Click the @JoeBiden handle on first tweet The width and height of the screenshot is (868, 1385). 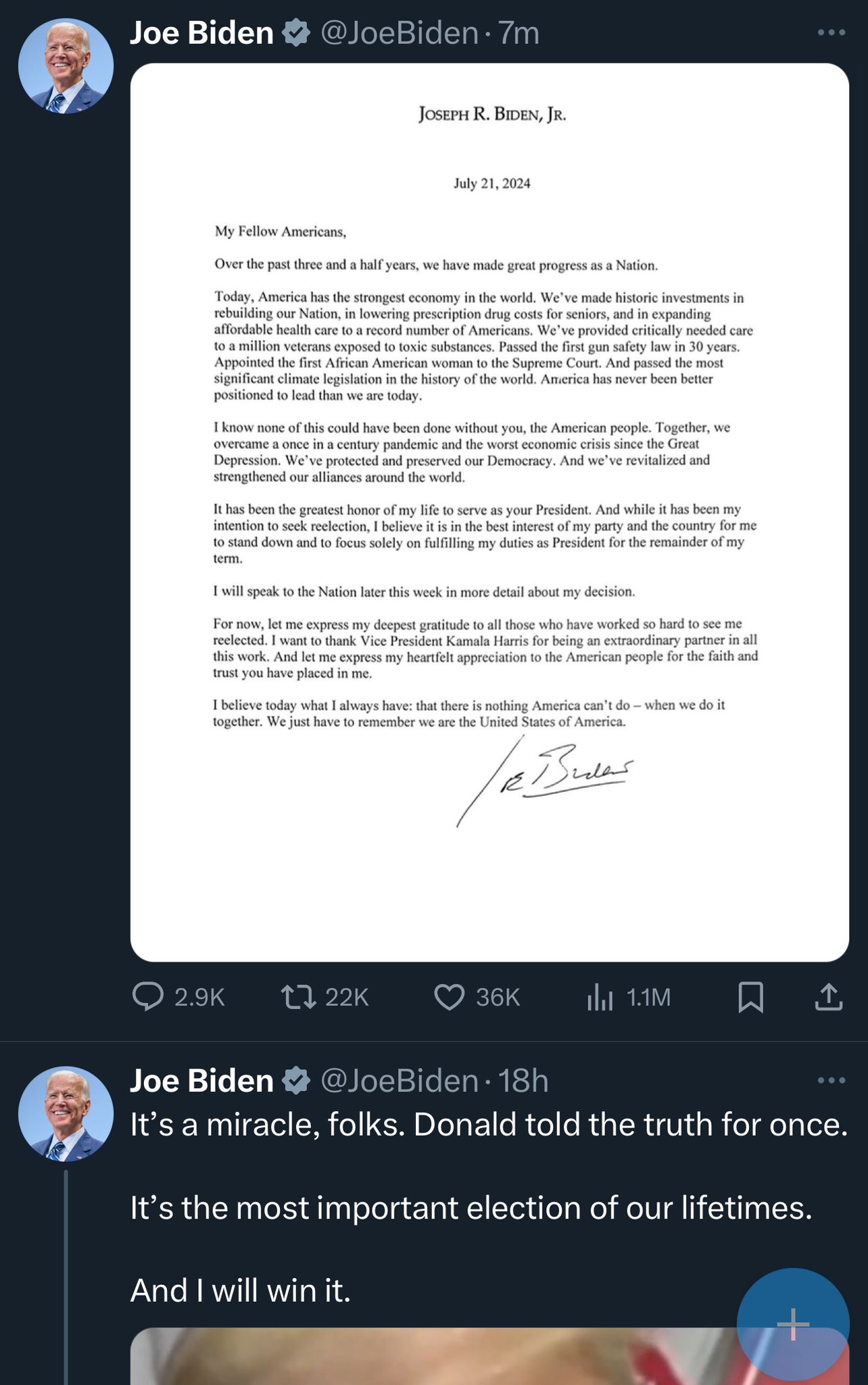pyautogui.click(x=399, y=33)
